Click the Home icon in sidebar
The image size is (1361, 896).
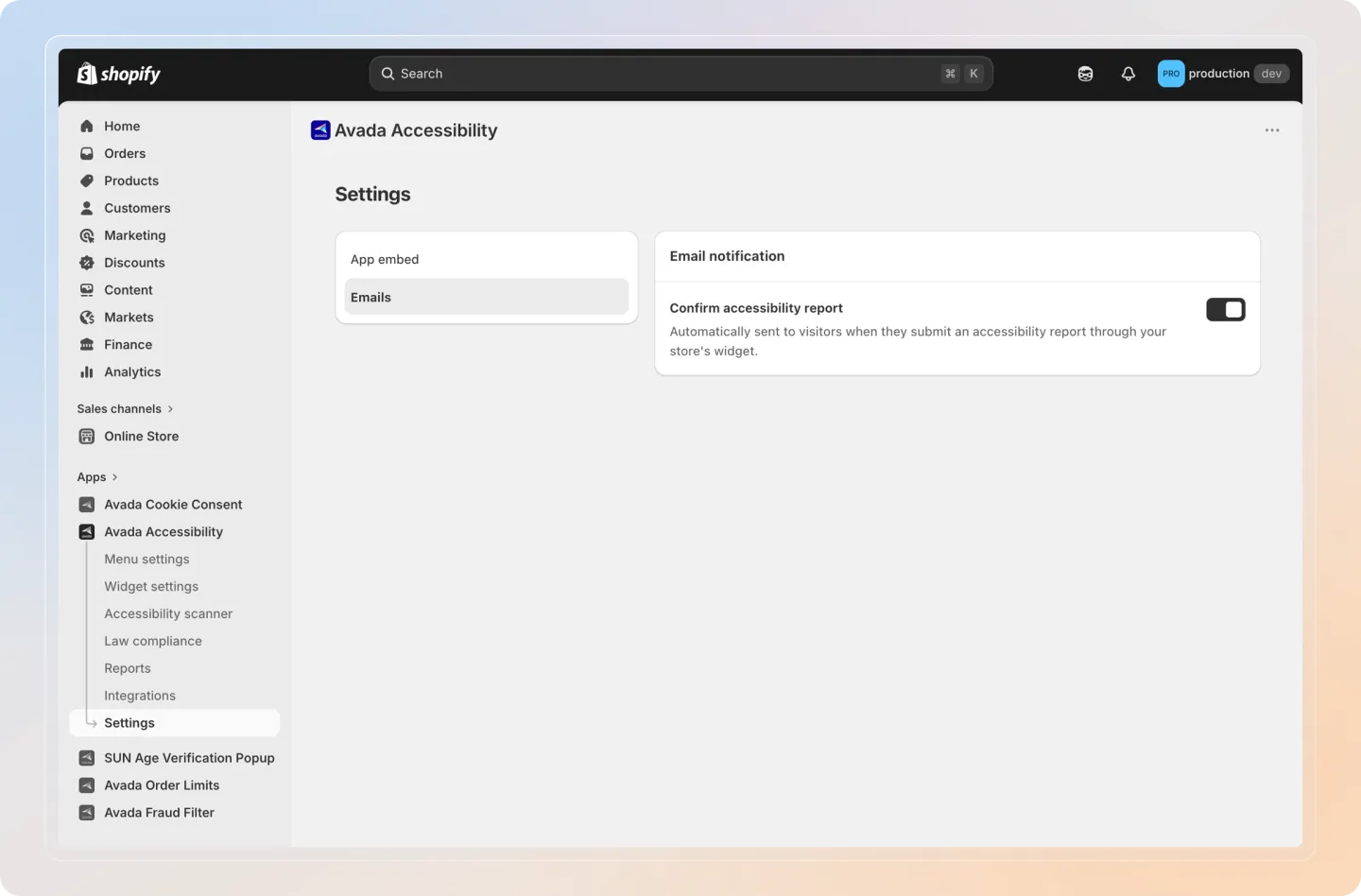click(87, 126)
